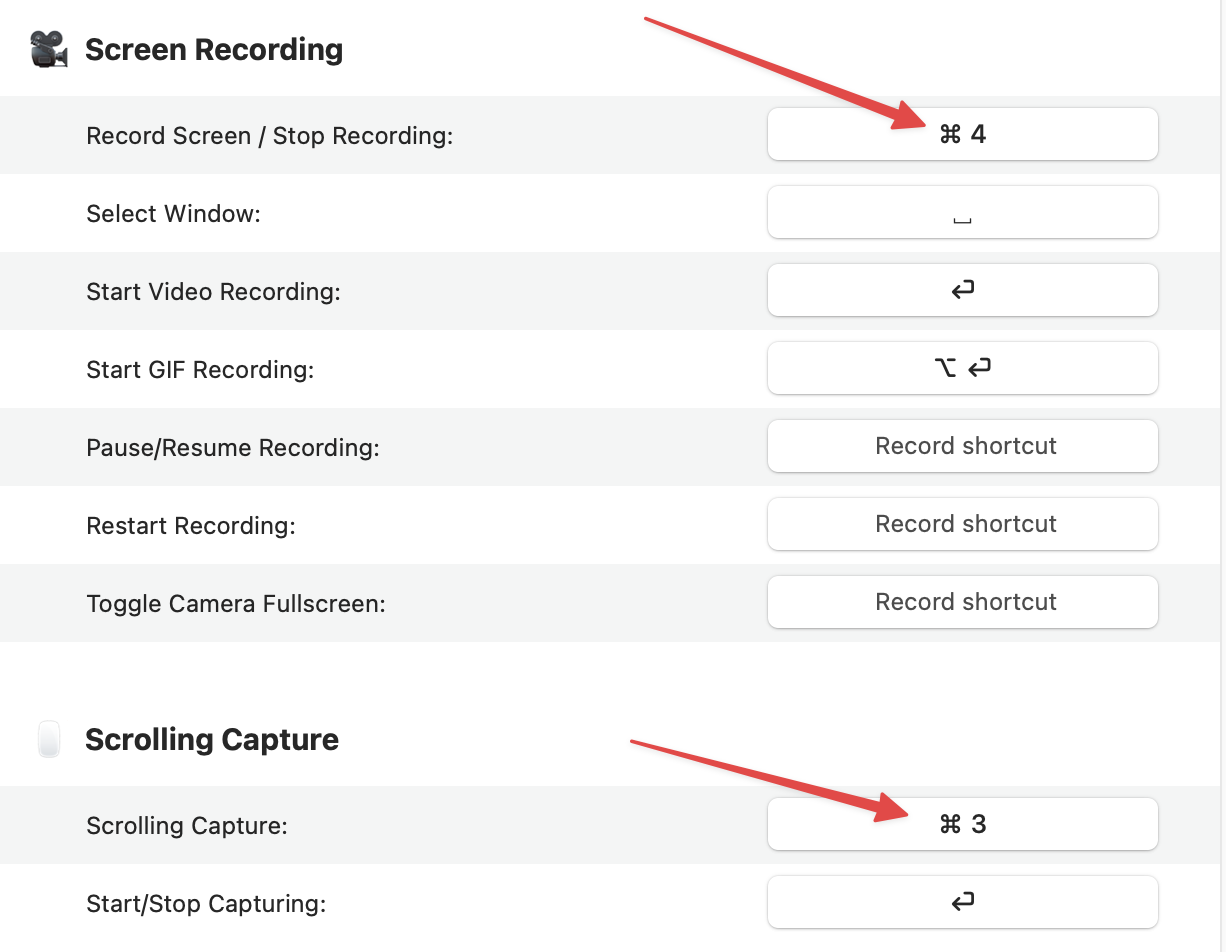The height and width of the screenshot is (952, 1226).
Task: Click the 'Pause/Resume Recording:' label text
Action: pyautogui.click(x=232, y=448)
